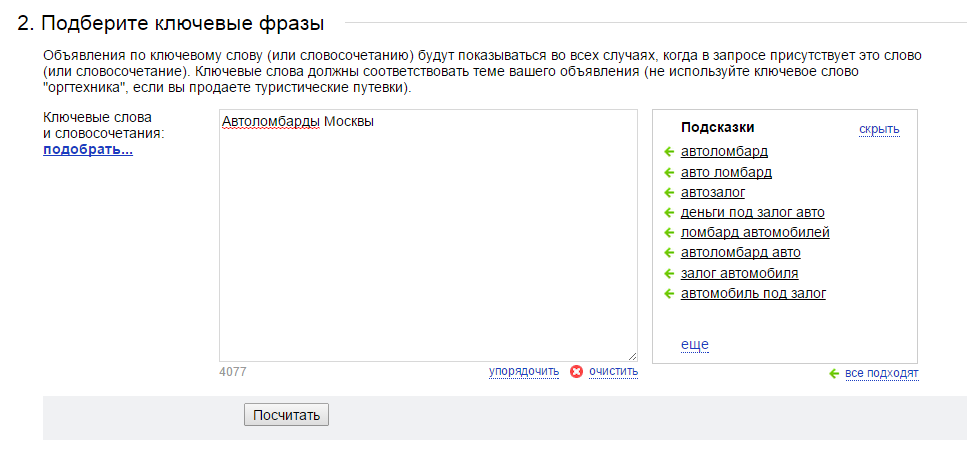
Task: Click 'упорядочить' to sort keywords
Action: tap(523, 372)
